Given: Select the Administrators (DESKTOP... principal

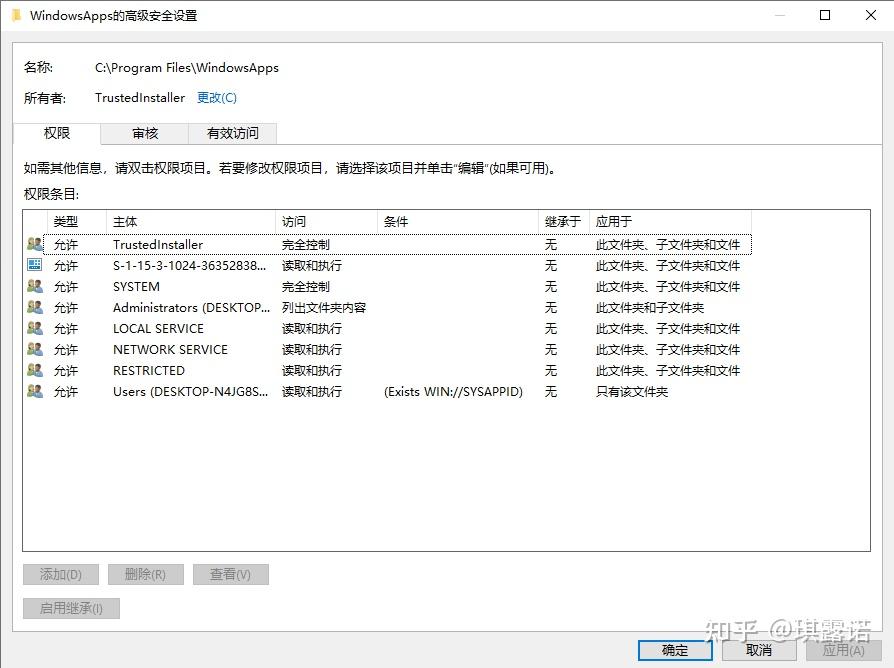Looking at the screenshot, I should coord(192,308).
